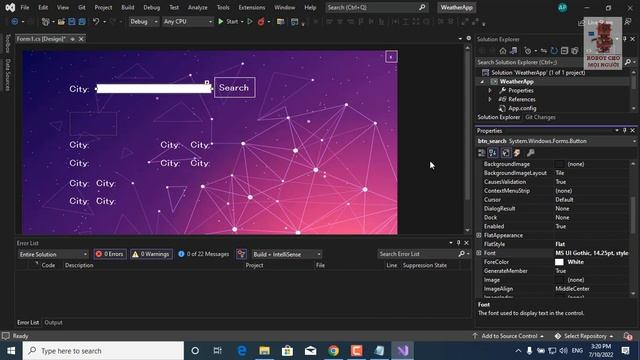
Task: Click the Data Sources side tab
Action: click(7, 75)
